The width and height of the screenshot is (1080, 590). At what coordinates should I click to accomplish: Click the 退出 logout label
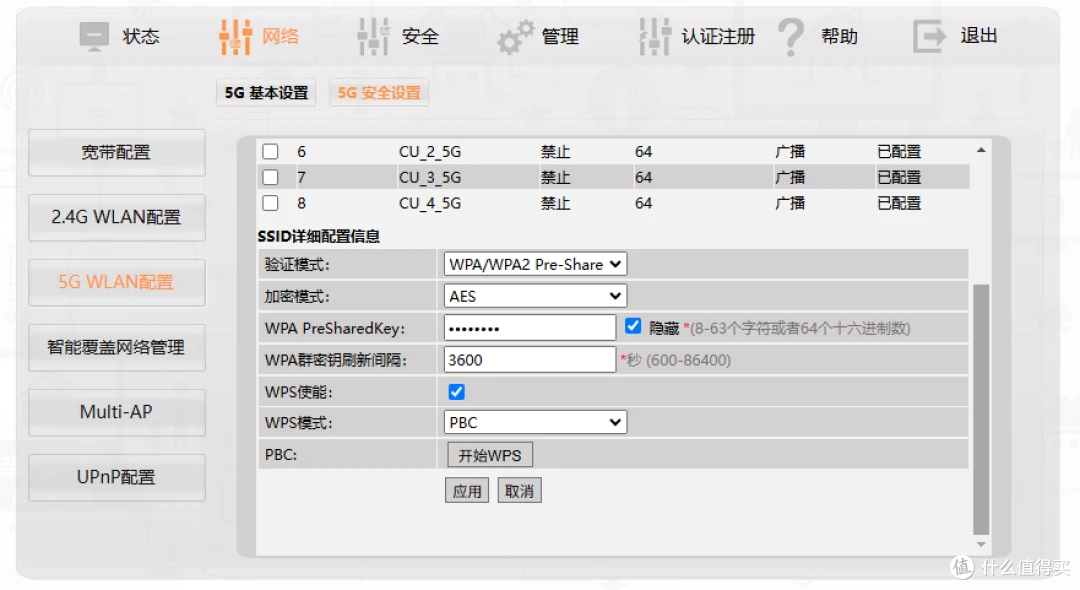(x=979, y=35)
